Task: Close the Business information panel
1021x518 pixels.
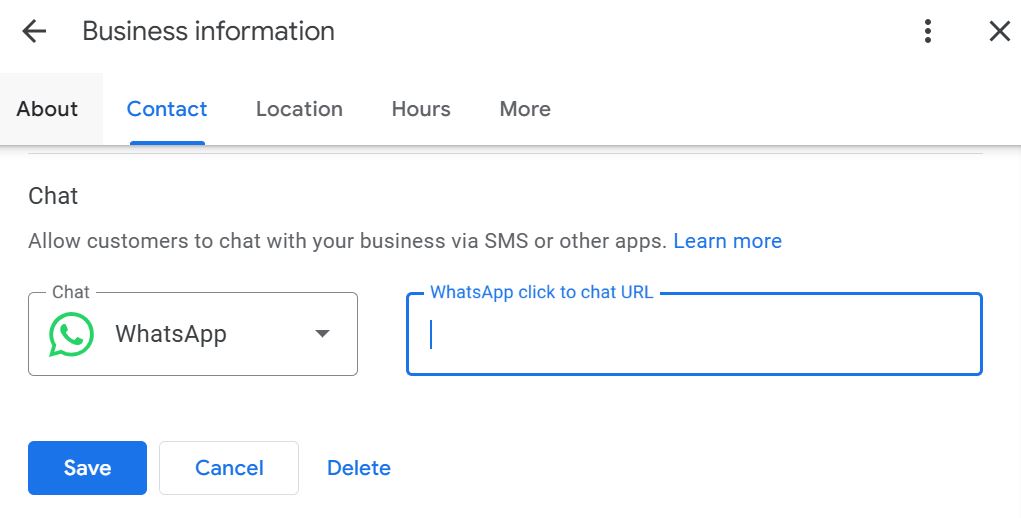Action: click(x=1000, y=31)
